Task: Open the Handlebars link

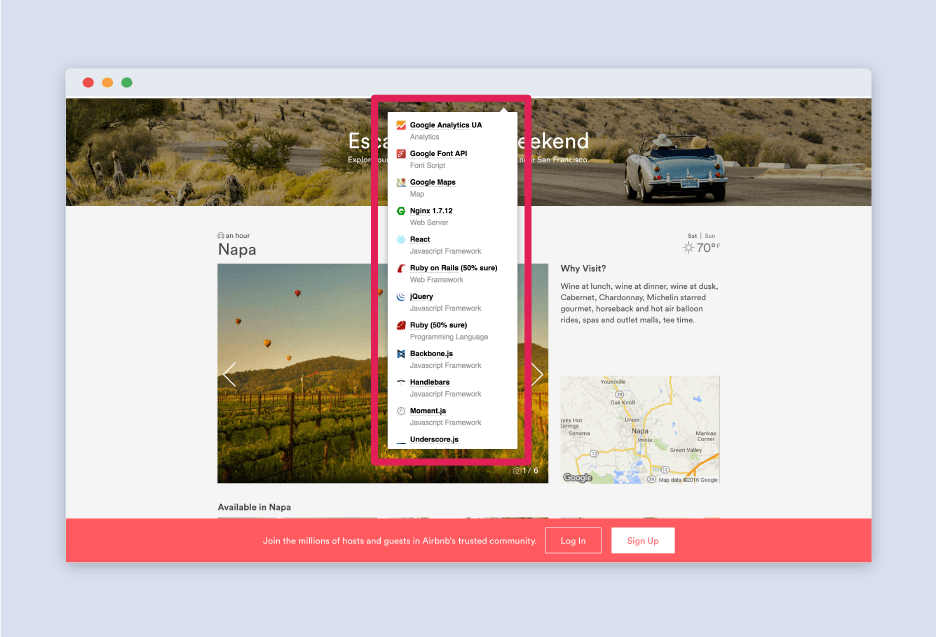Action: click(x=429, y=382)
